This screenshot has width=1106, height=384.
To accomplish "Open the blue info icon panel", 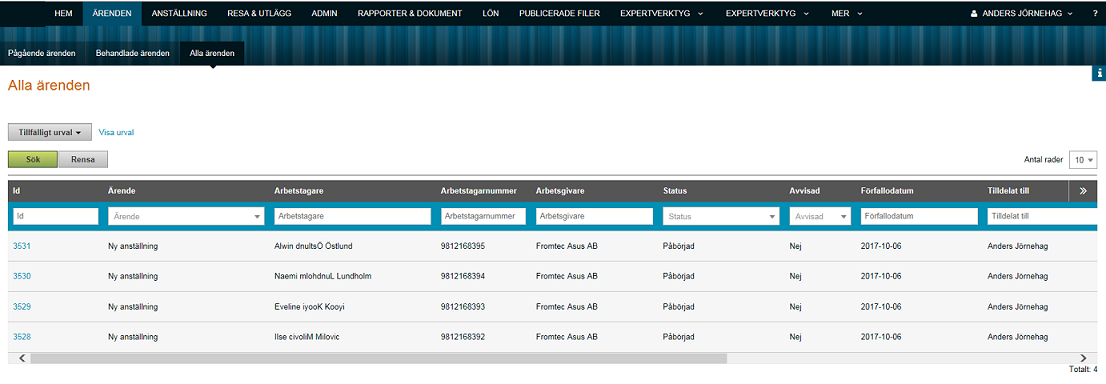I will pyautogui.click(x=1100, y=74).
